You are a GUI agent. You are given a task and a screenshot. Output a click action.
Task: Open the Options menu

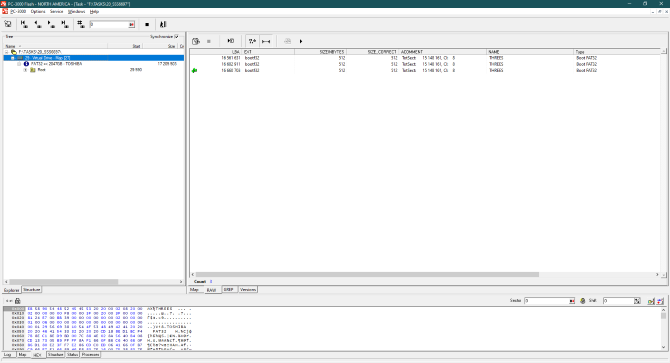[38, 12]
